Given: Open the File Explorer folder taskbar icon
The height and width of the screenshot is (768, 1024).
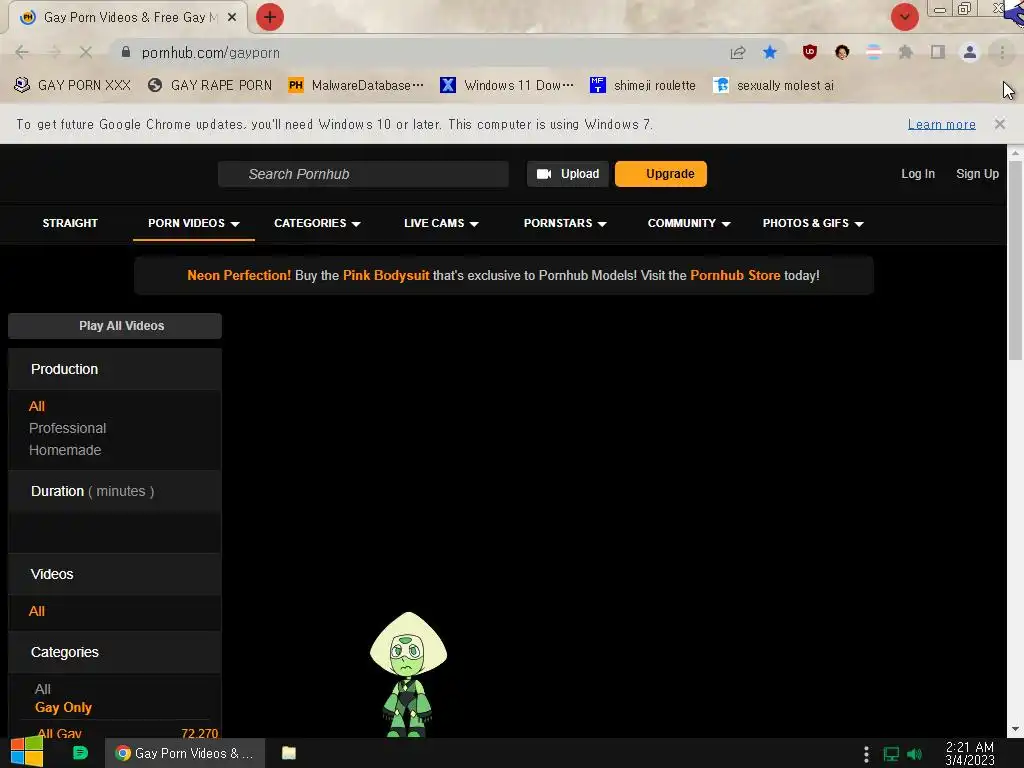Looking at the screenshot, I should pyautogui.click(x=289, y=753).
